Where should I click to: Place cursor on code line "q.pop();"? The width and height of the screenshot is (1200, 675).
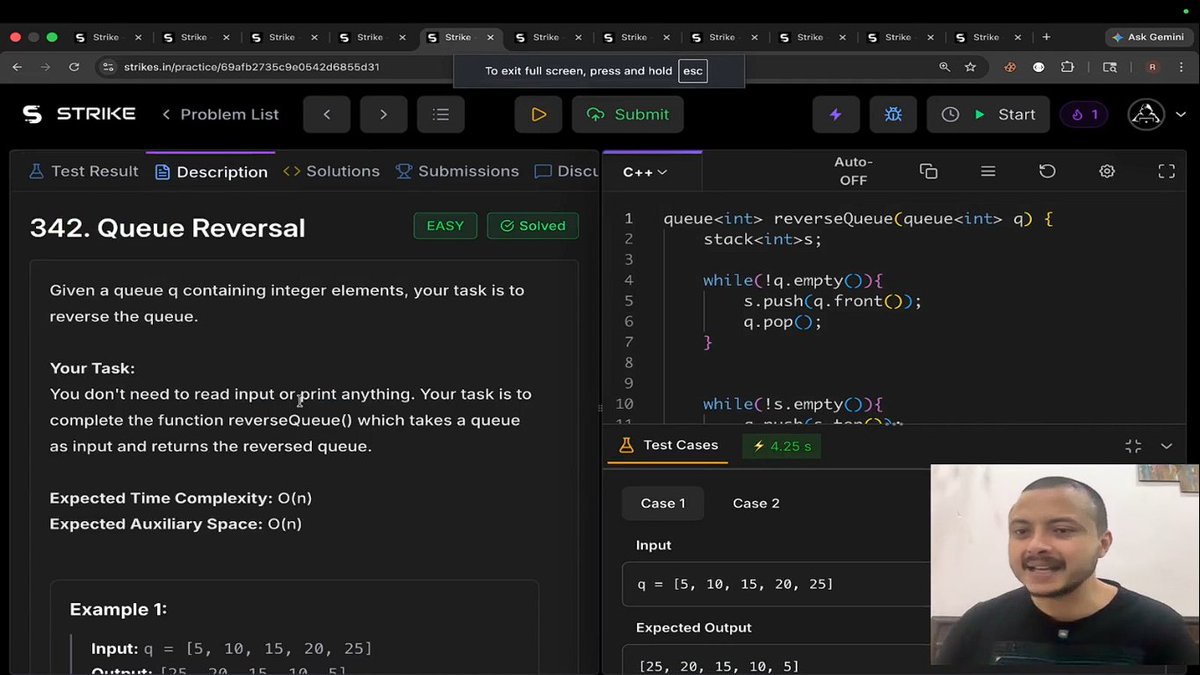[x=782, y=322]
